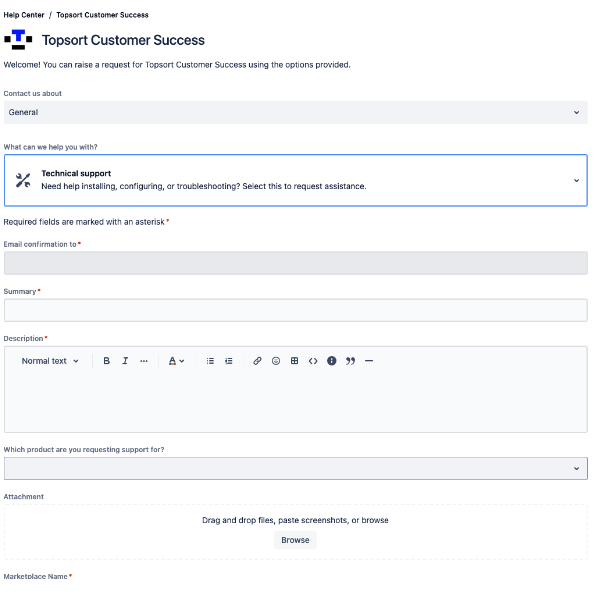Viewport: 599px width, 598px height.
Task: Insert a horizontal divider rule
Action: (x=369, y=361)
